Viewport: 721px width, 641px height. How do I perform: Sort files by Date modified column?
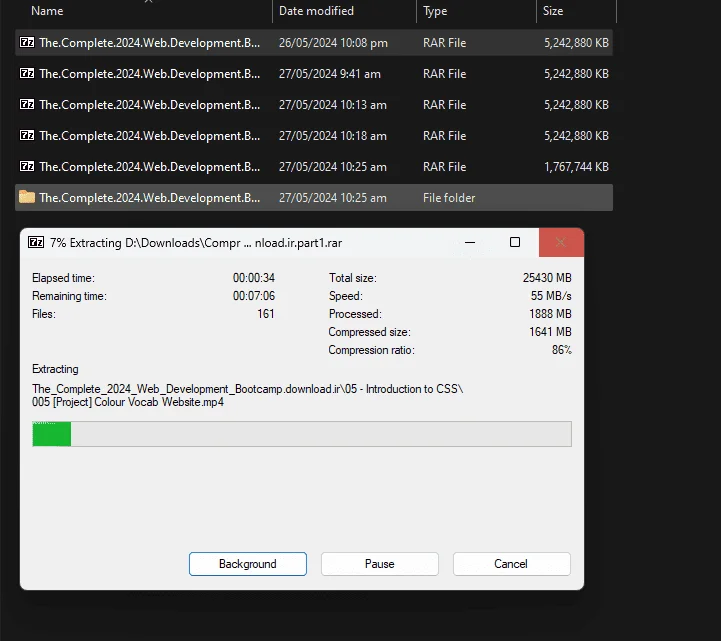click(x=316, y=11)
